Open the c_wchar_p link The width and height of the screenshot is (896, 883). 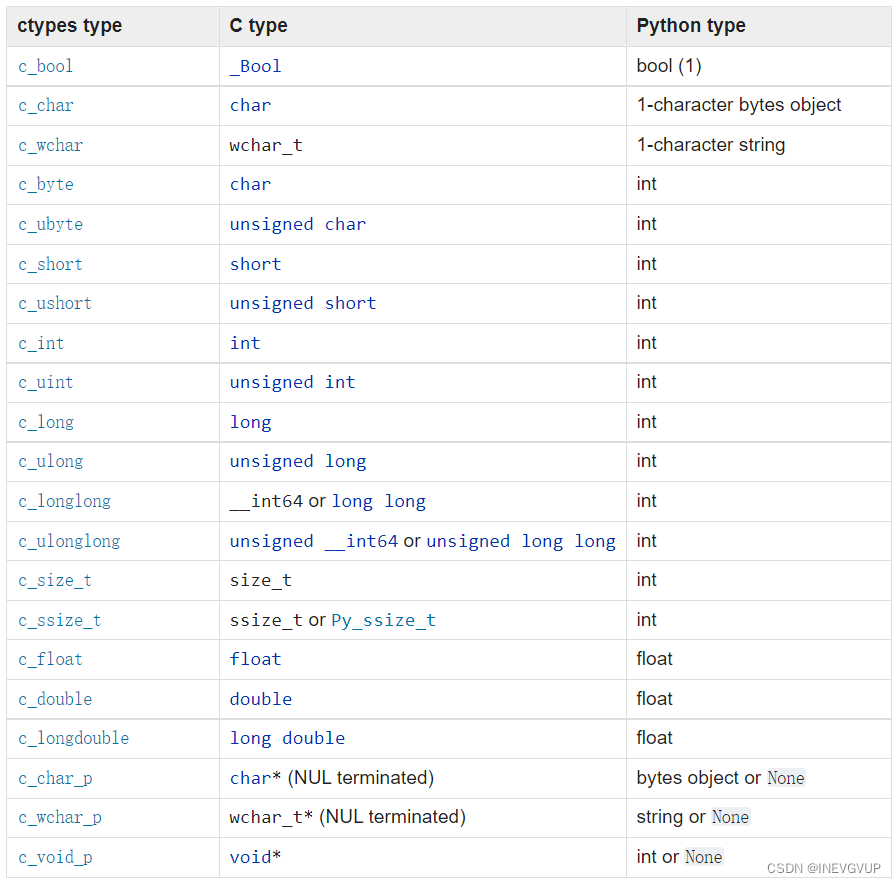tap(60, 817)
